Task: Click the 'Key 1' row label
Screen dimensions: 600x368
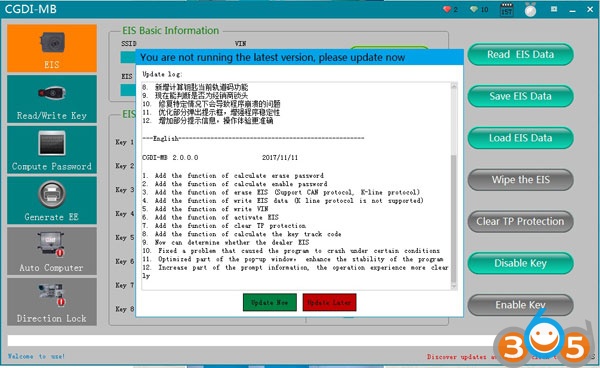Action: pos(125,142)
